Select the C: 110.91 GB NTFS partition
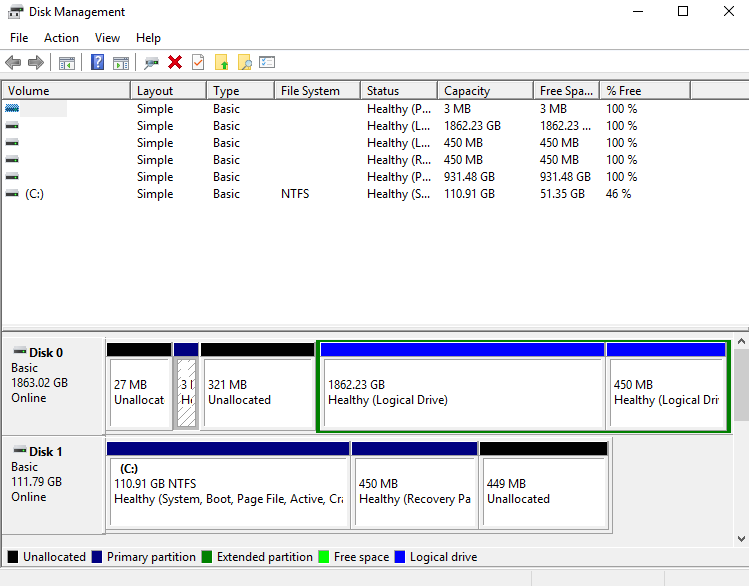 (228, 485)
